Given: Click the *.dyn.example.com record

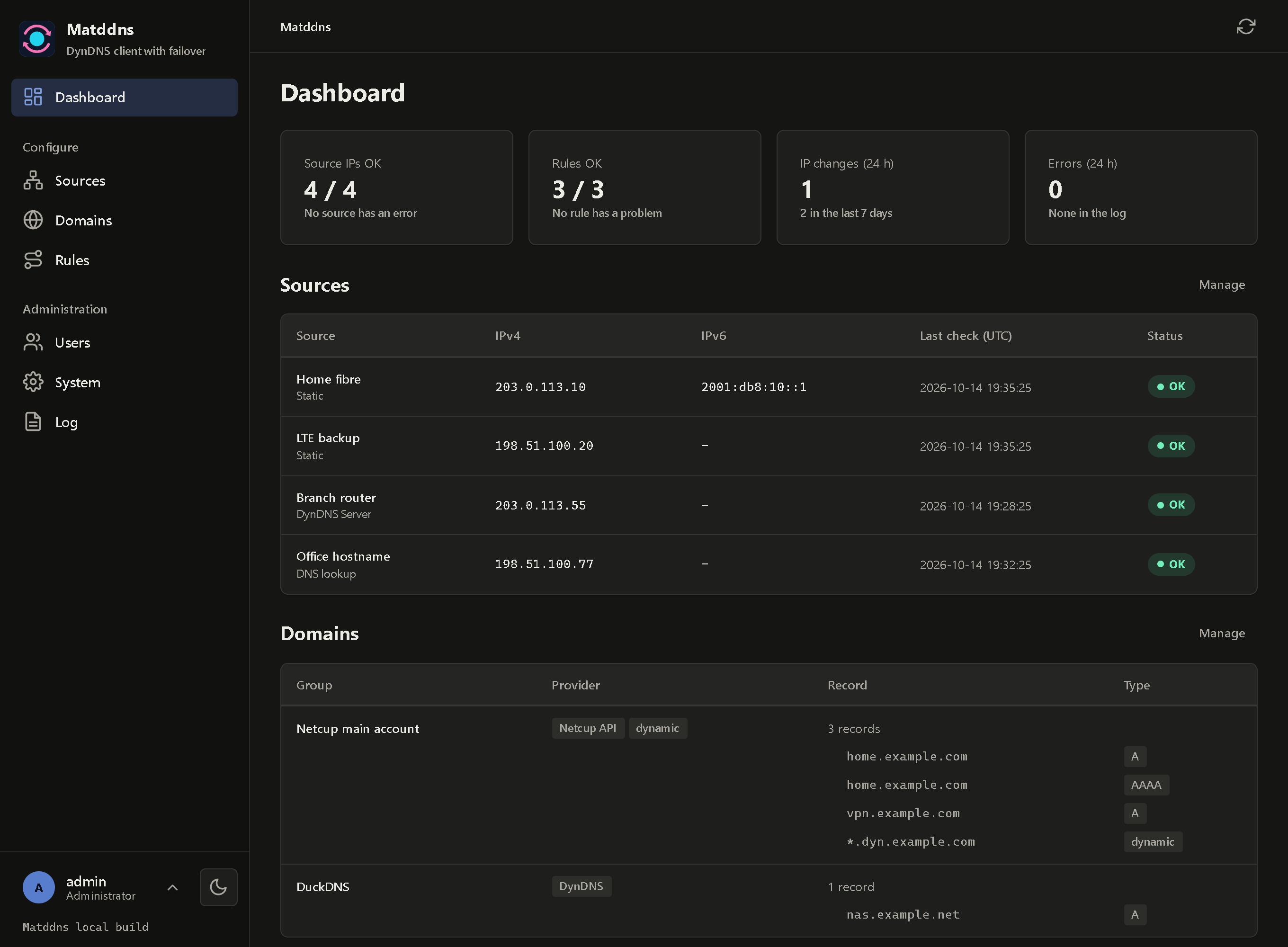Looking at the screenshot, I should (911, 842).
